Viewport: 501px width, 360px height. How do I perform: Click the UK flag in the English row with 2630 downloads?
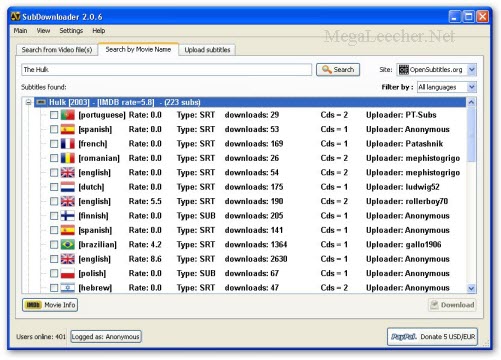click(x=68, y=259)
